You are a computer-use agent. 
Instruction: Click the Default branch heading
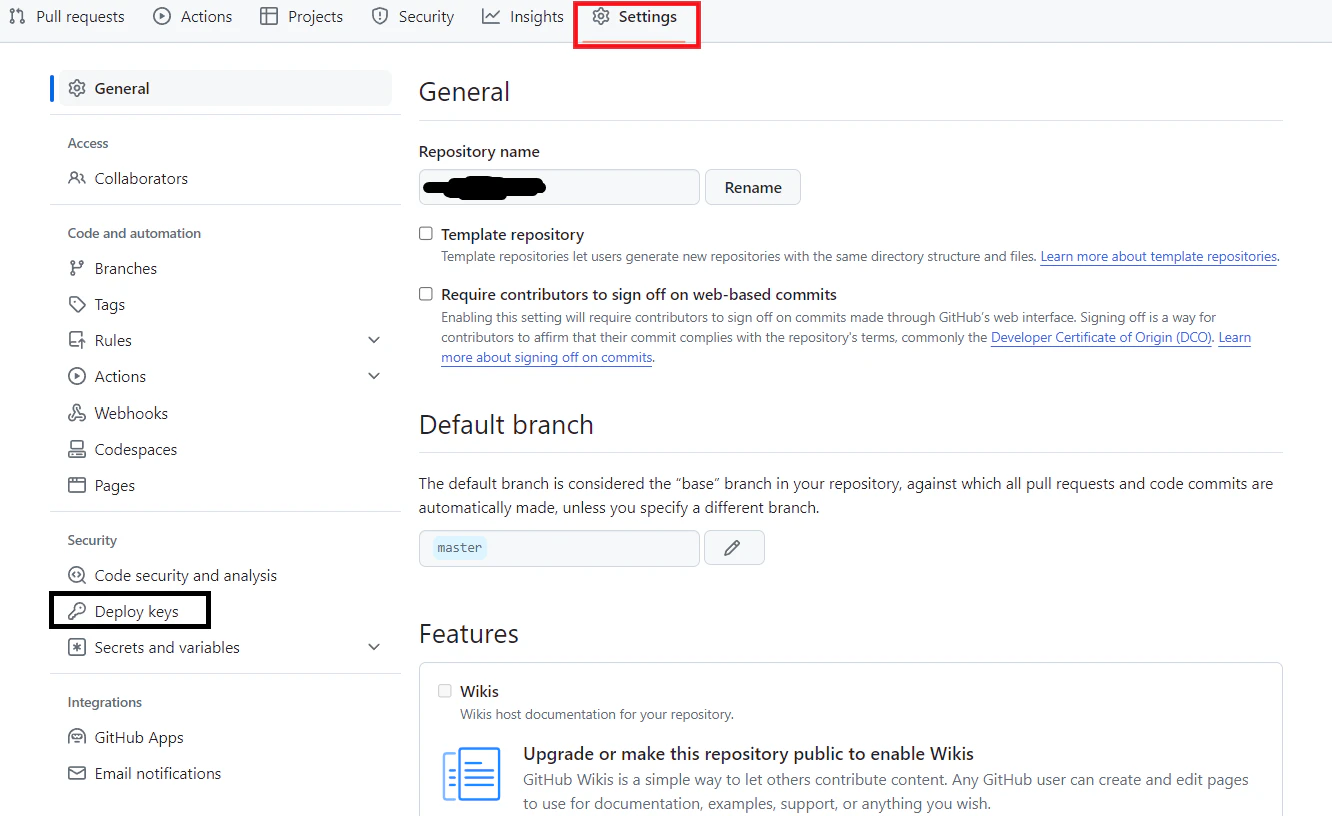pyautogui.click(x=506, y=425)
